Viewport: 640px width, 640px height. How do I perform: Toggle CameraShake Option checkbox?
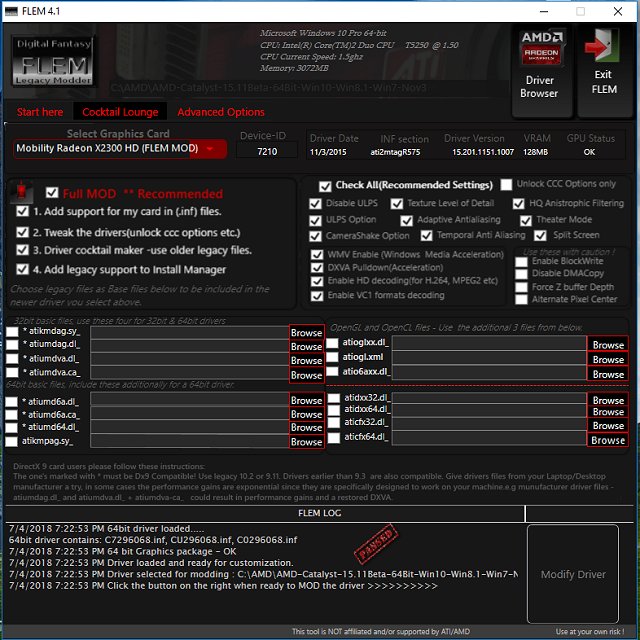[315, 236]
